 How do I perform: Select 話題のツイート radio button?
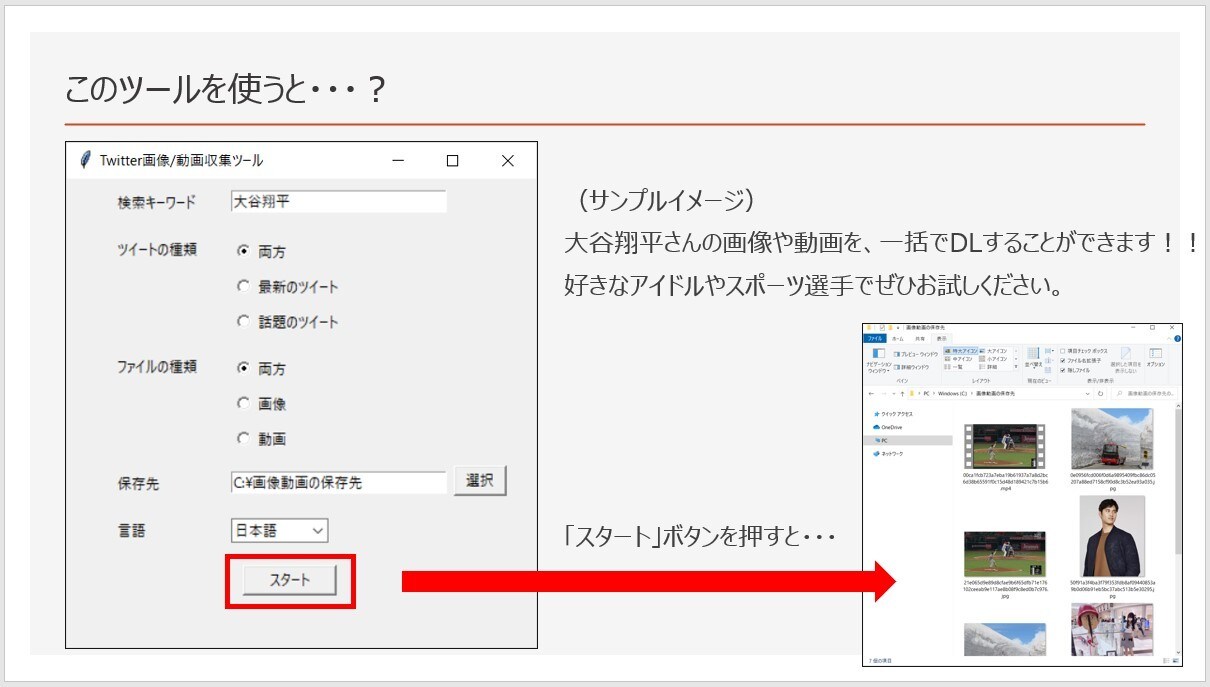click(x=243, y=322)
